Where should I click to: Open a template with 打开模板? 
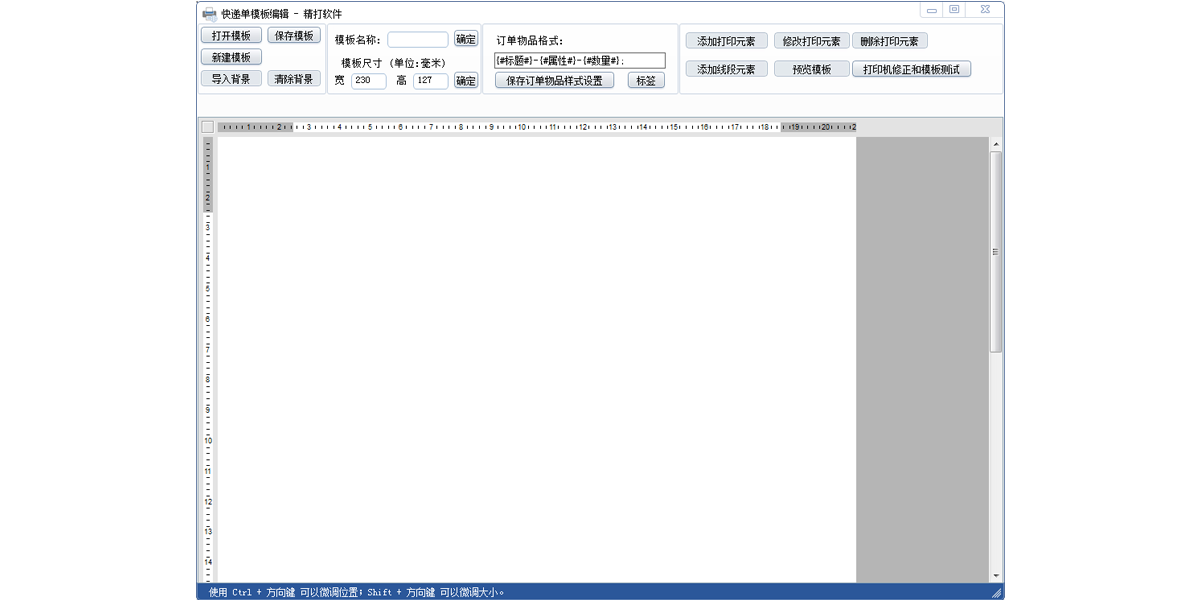(x=231, y=36)
